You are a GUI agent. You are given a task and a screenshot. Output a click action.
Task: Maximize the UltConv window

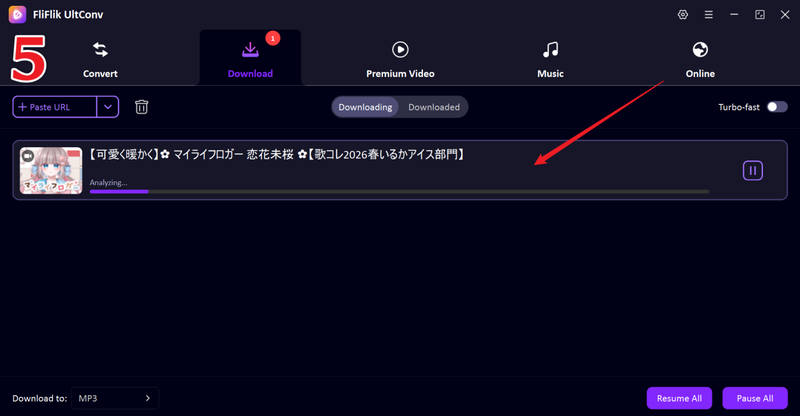[760, 15]
